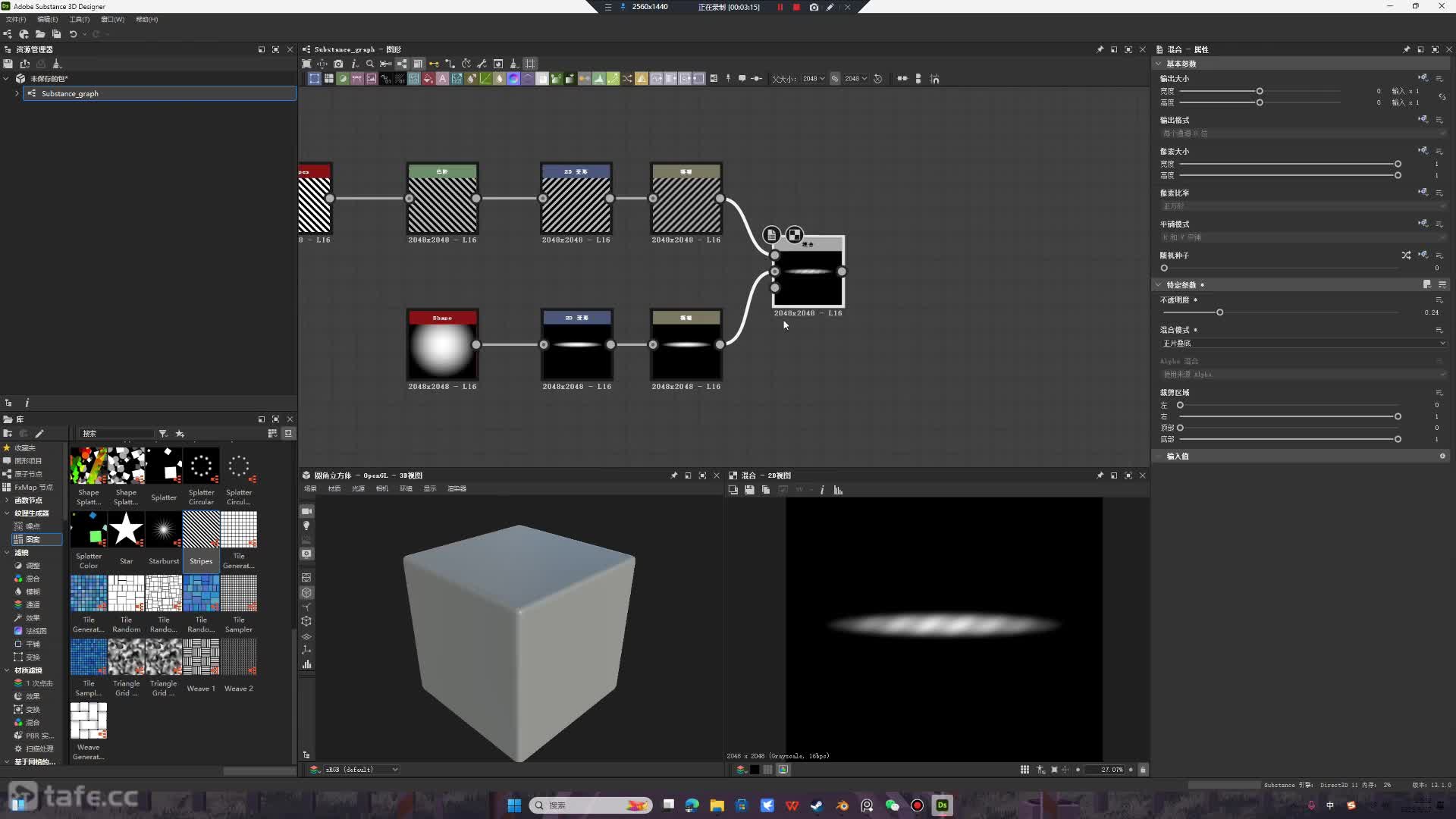
Task: Click the 随机种子 random seed slider handle
Action: tap(1164, 268)
